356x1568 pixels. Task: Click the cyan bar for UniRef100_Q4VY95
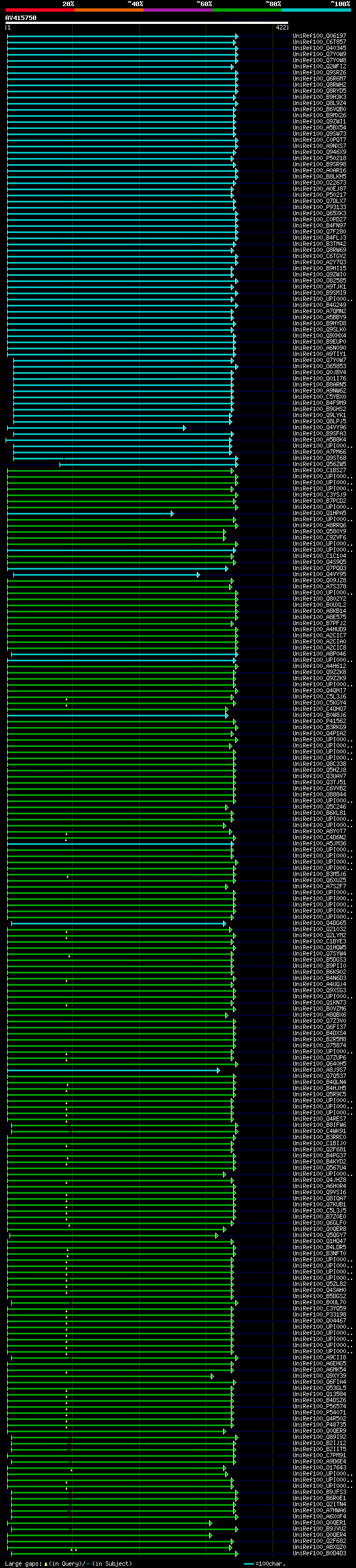106,575
